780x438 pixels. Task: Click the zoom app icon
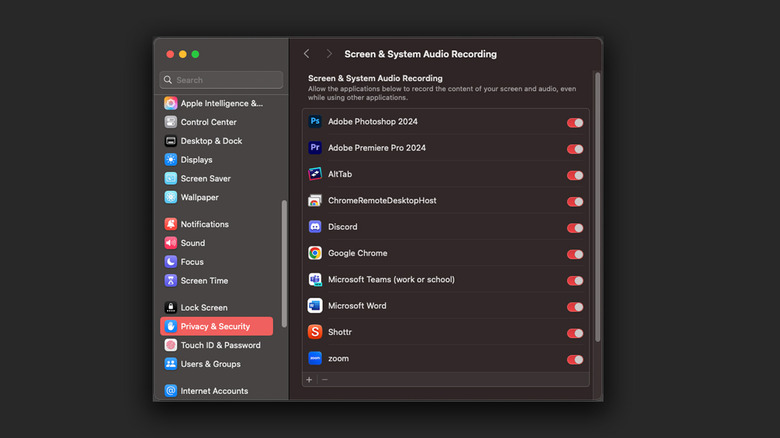(315, 358)
